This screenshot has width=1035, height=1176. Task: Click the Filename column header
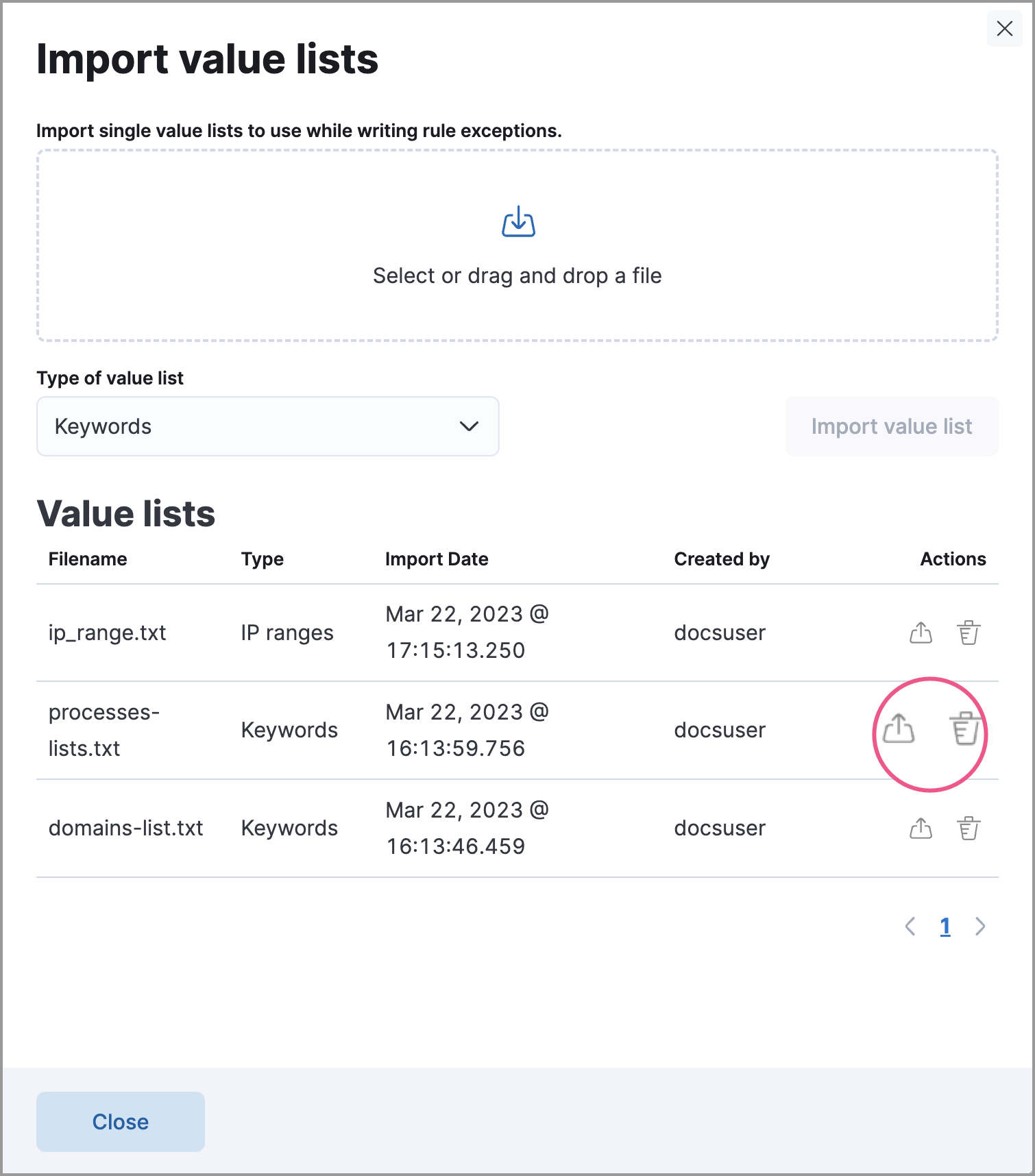tap(88, 559)
